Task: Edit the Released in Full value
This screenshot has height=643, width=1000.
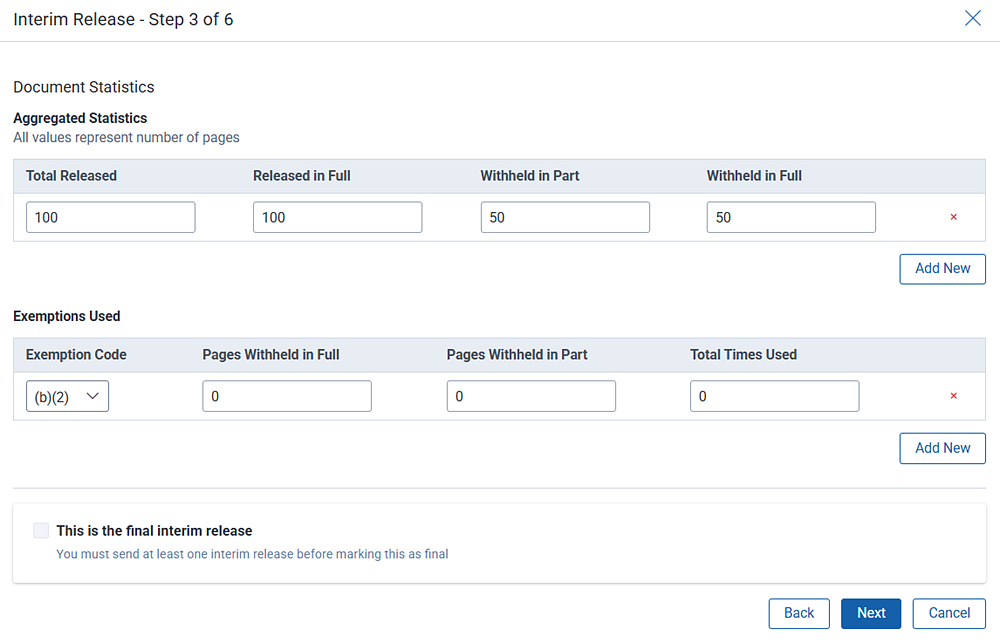Action: click(x=337, y=218)
